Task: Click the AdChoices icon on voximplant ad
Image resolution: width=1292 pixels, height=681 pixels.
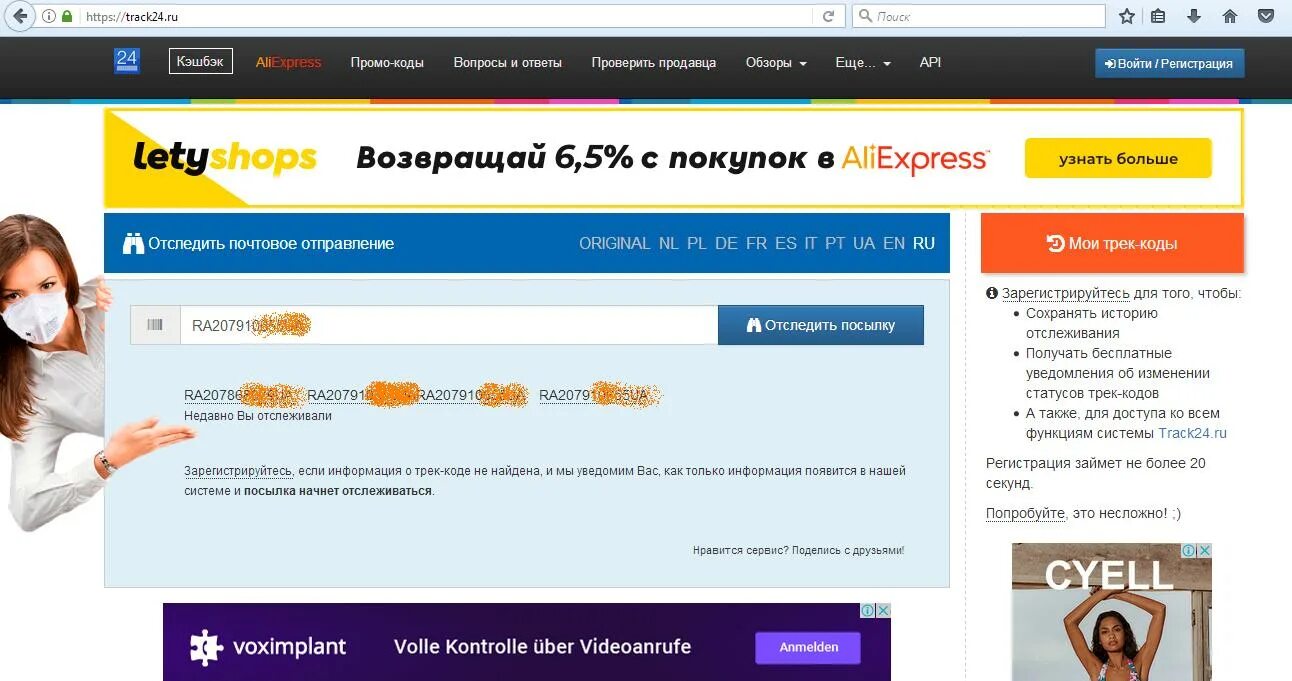Action: pos(868,610)
